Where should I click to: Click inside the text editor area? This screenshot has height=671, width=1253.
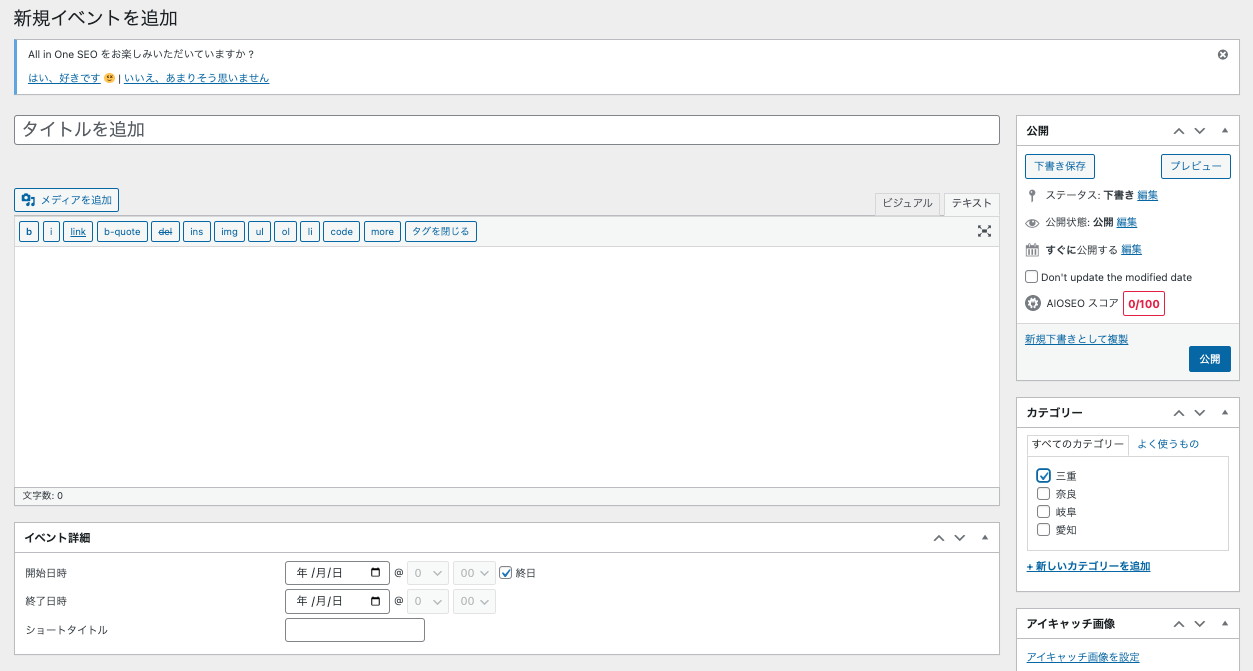point(507,366)
